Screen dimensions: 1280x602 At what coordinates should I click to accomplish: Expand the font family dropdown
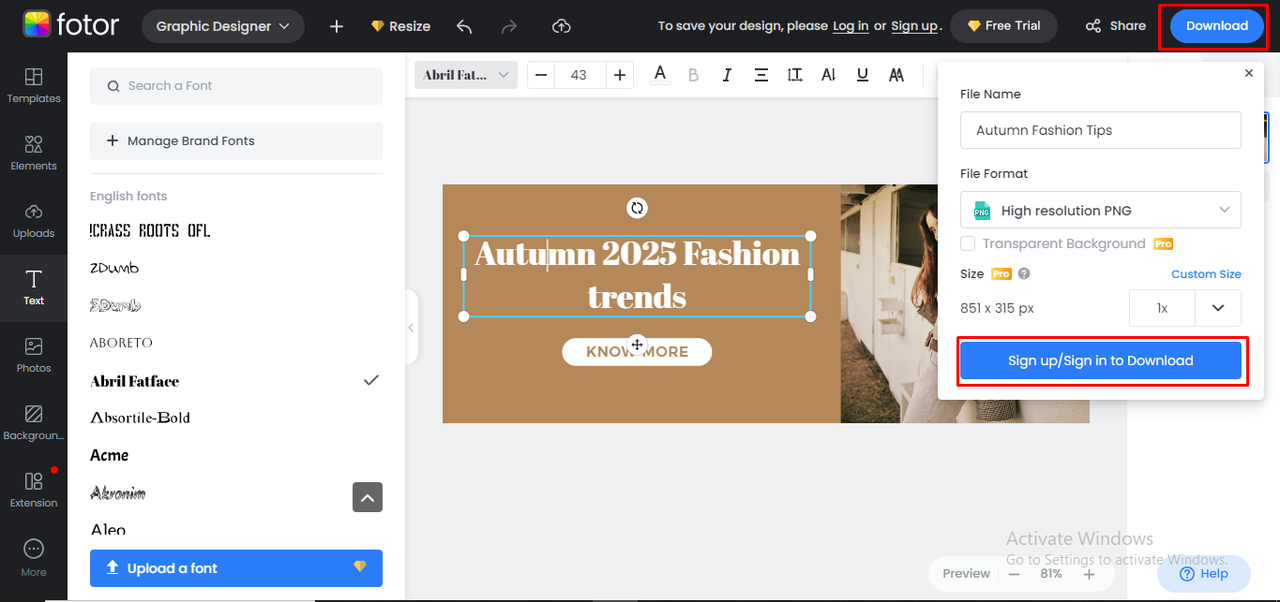(465, 75)
